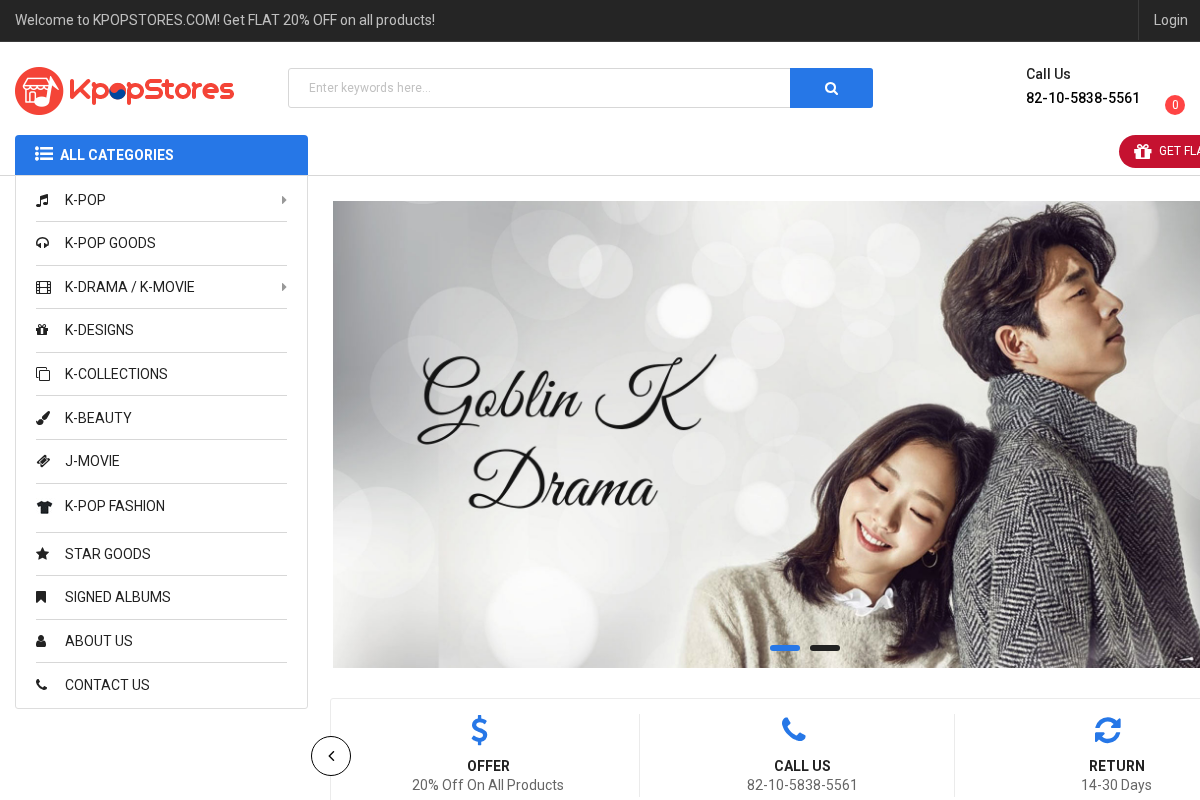Expand the K-DRAMA / K-MOVIE submenu
Screen dimensions: 1200x800
pos(284,287)
